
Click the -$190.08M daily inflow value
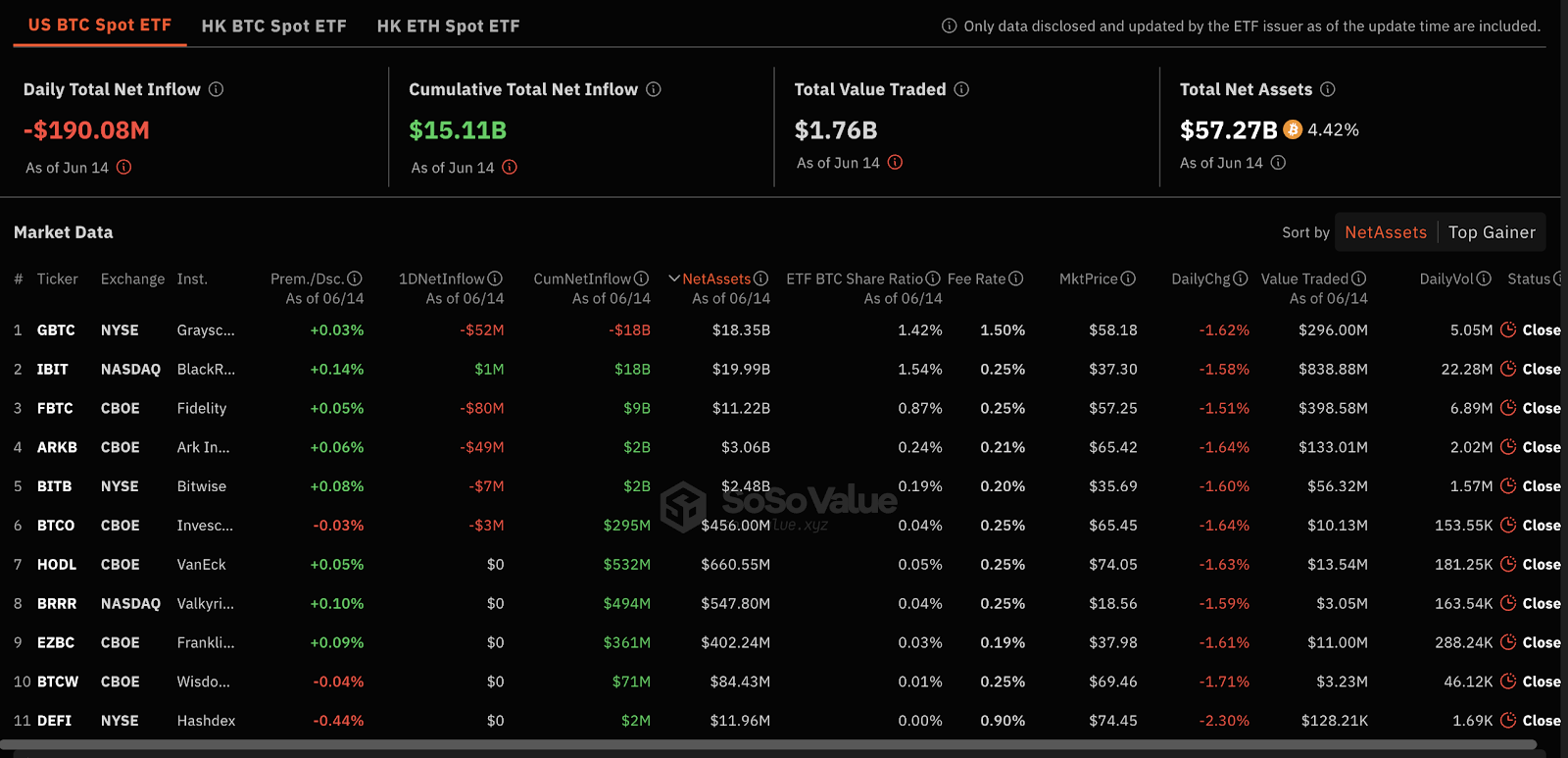point(86,130)
